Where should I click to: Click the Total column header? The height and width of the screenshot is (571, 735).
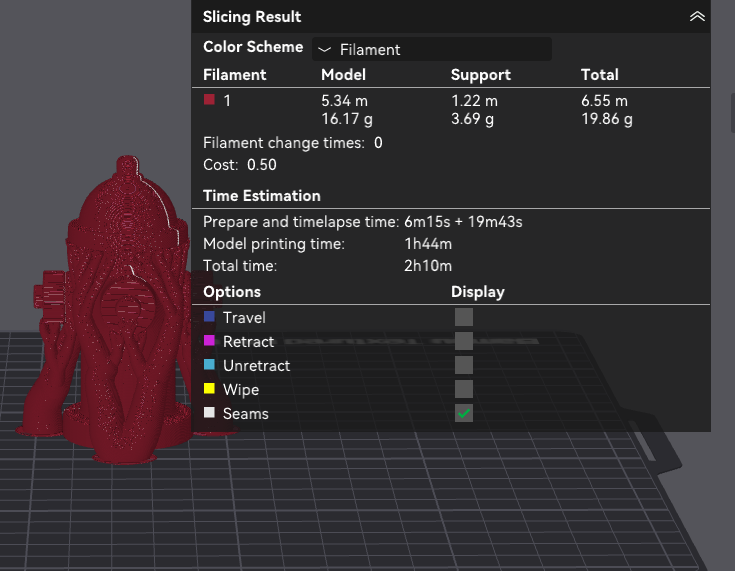pos(599,75)
